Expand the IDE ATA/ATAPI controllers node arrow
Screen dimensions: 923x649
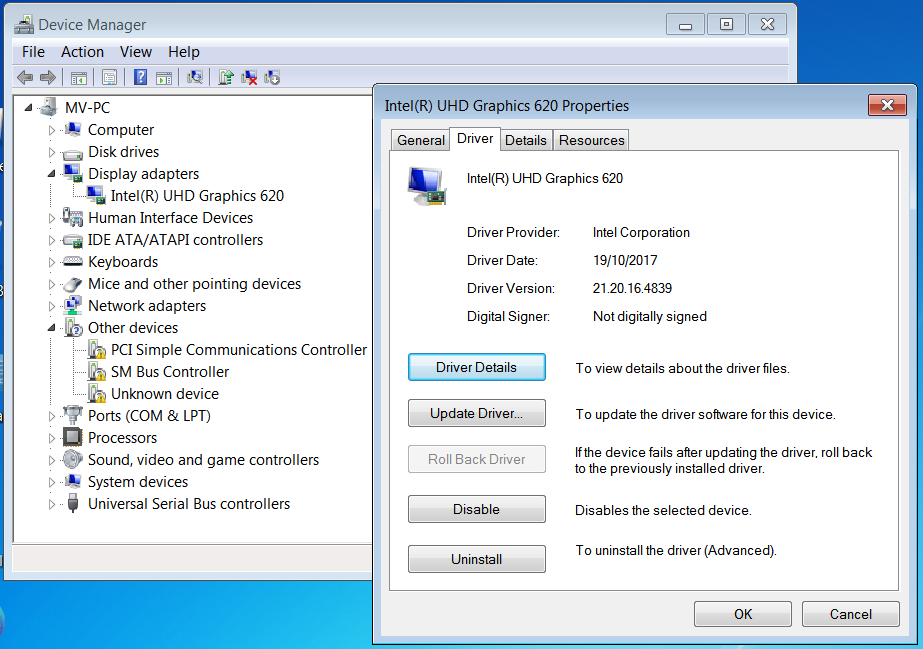(x=51, y=240)
